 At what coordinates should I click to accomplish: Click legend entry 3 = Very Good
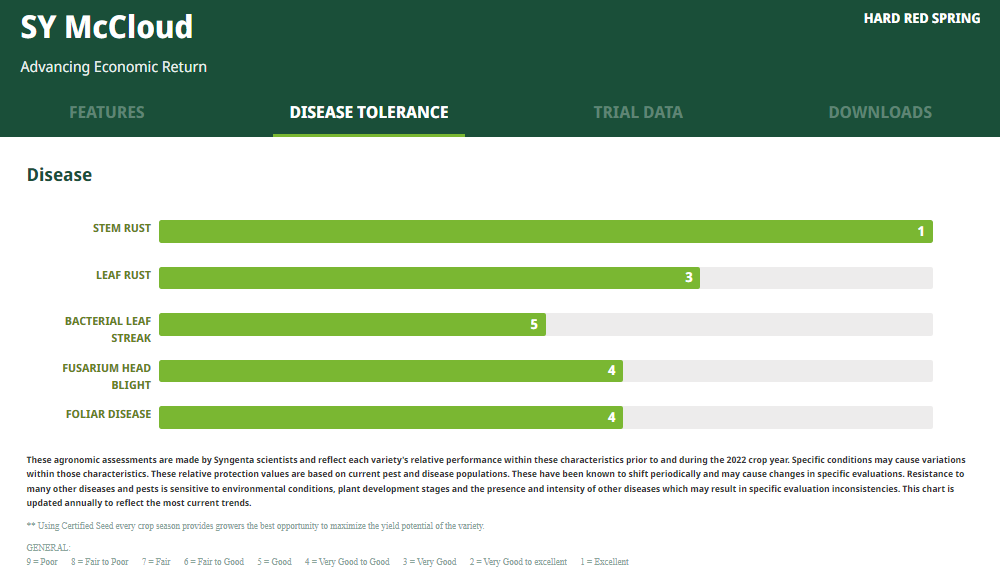(x=429, y=562)
